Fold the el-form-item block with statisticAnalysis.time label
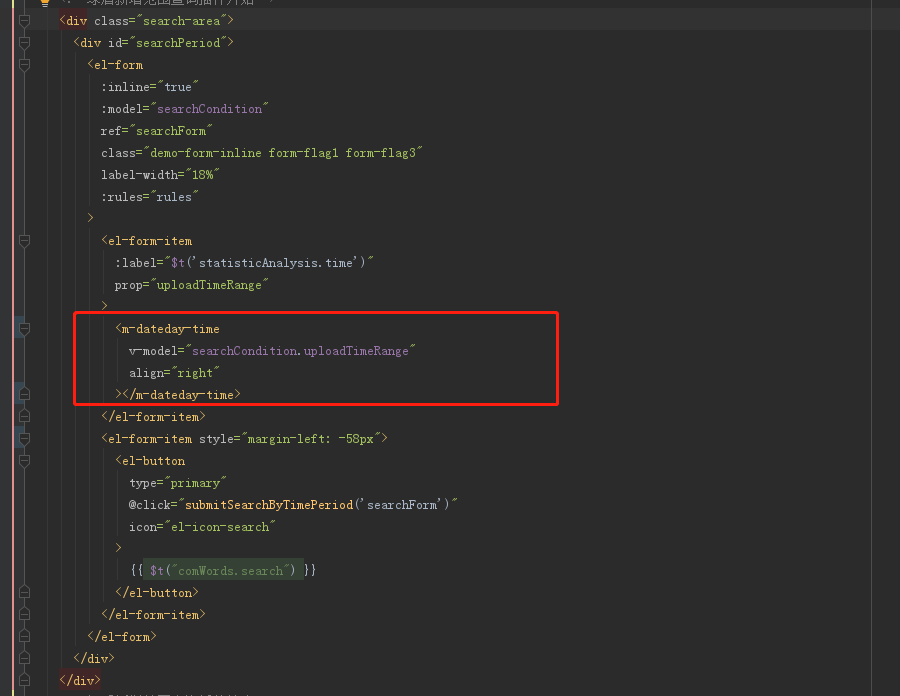 coord(24,241)
